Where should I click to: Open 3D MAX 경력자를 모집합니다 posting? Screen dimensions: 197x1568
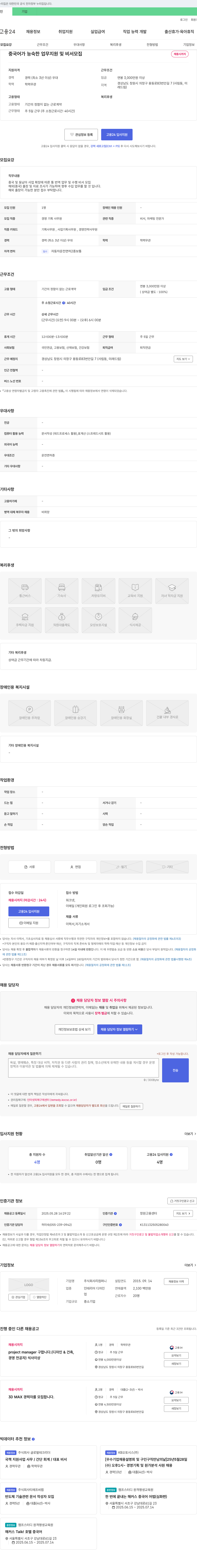[31, 1397]
